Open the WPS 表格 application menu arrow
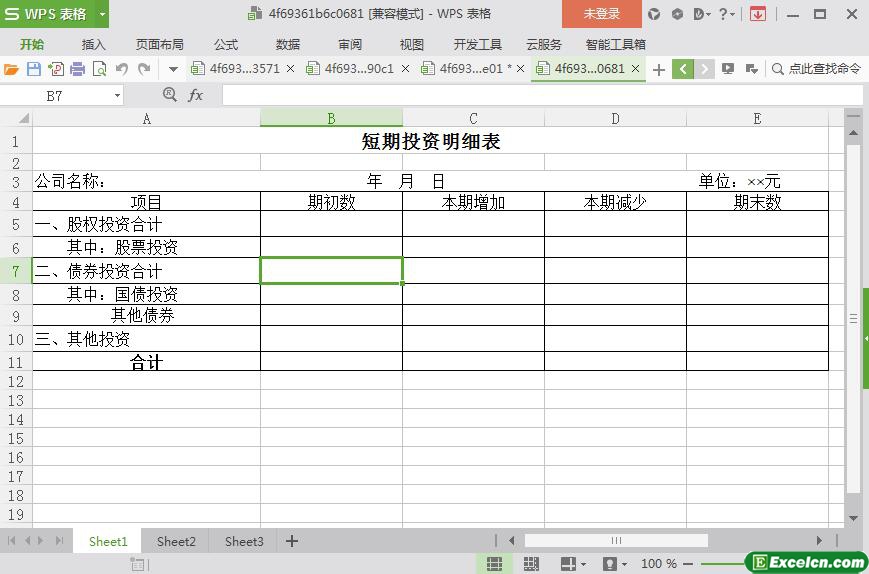Viewport: 869px width, 574px height. 102,14
